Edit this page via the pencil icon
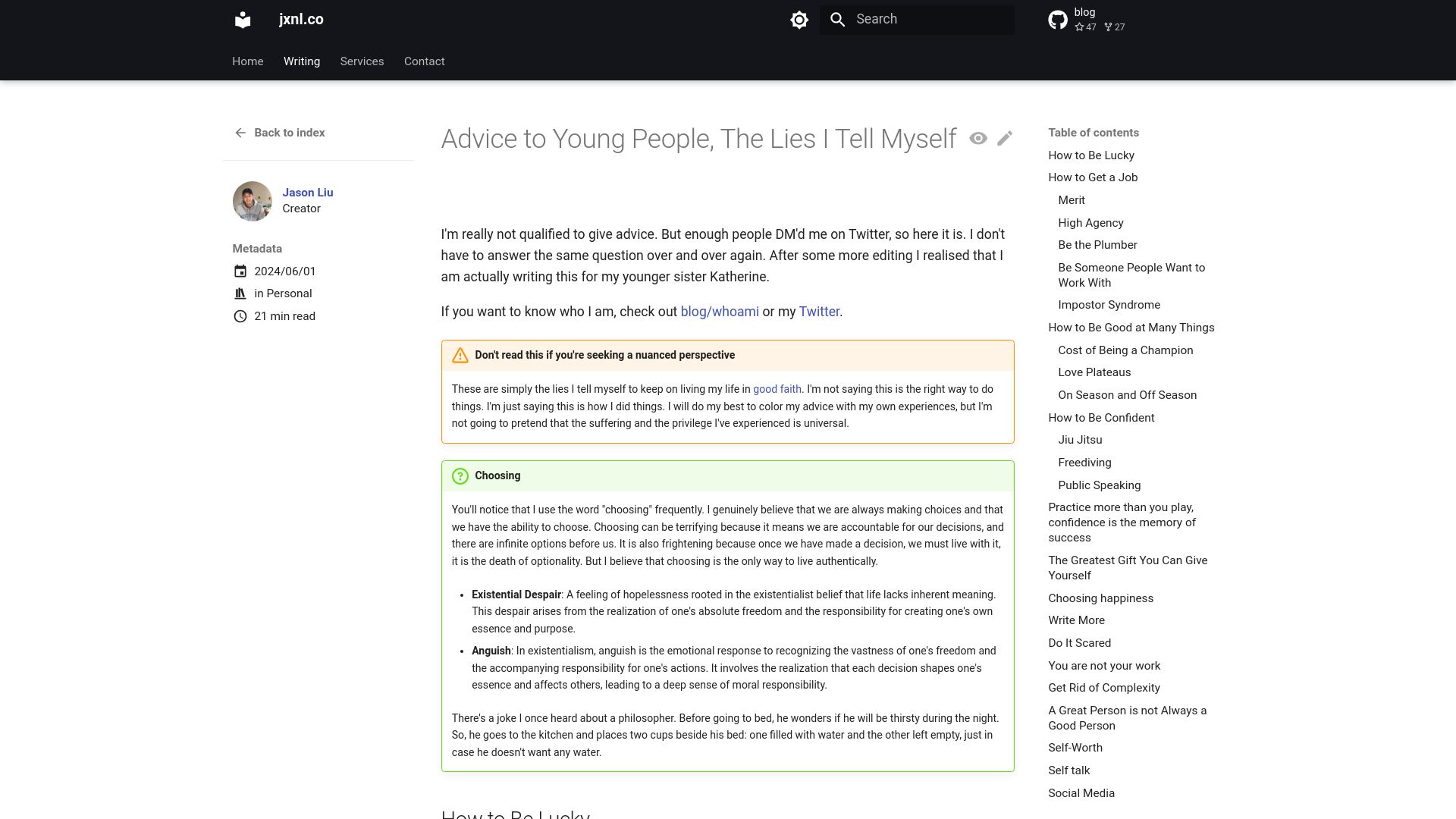Image resolution: width=1456 pixels, height=819 pixels. click(1005, 138)
